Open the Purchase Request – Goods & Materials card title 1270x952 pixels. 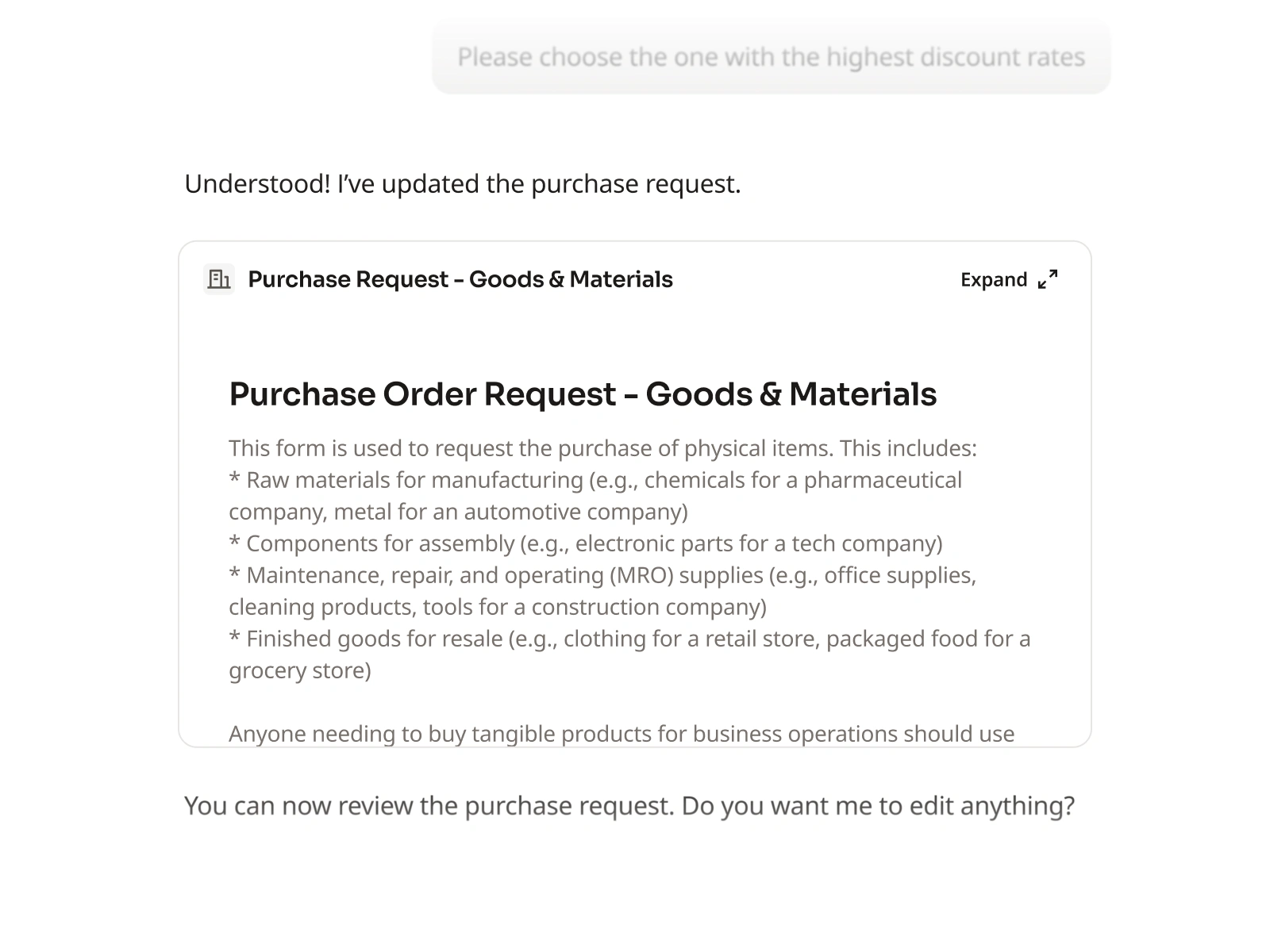tap(460, 279)
